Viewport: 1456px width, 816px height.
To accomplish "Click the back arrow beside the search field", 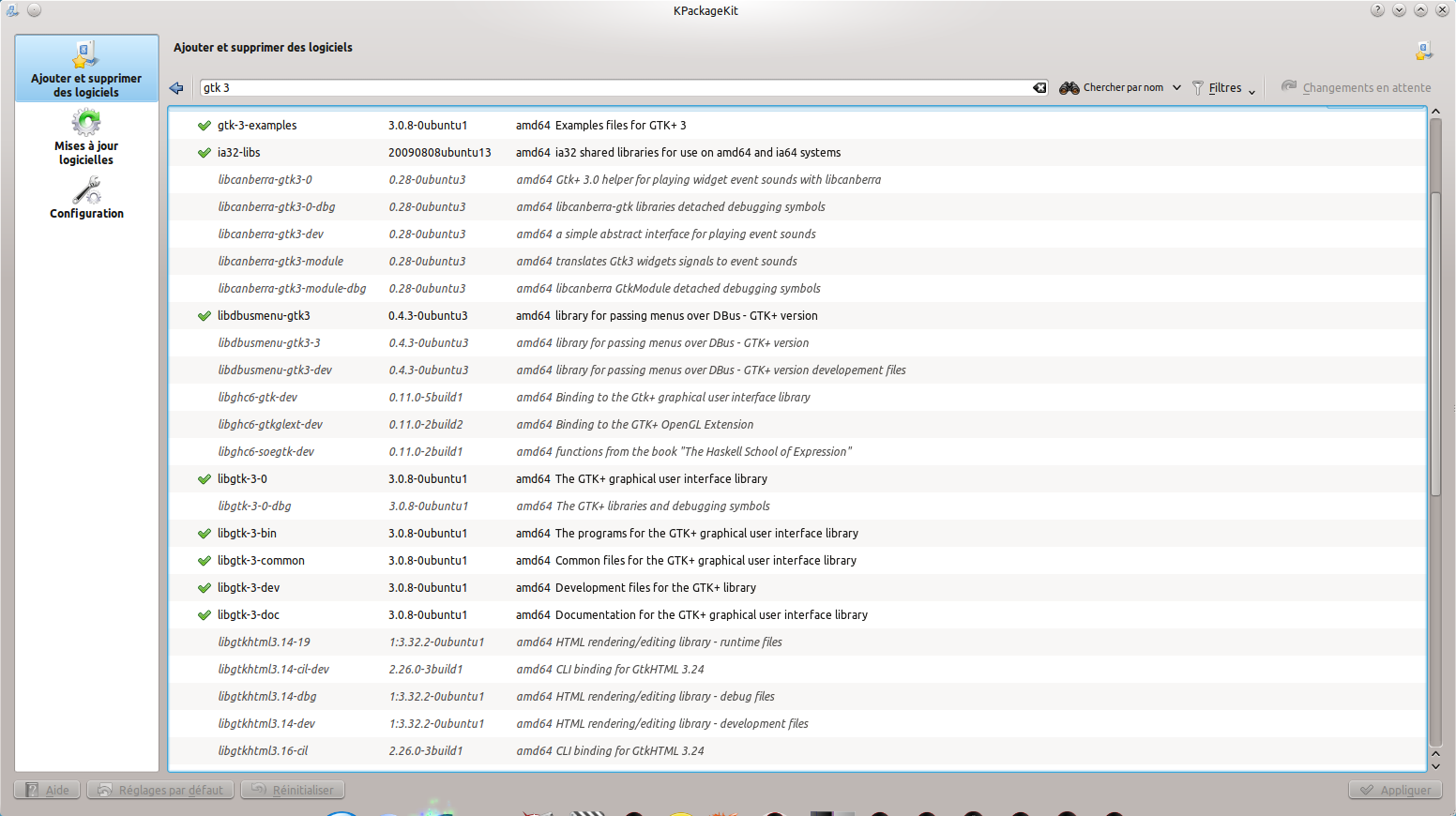I will [x=176, y=88].
